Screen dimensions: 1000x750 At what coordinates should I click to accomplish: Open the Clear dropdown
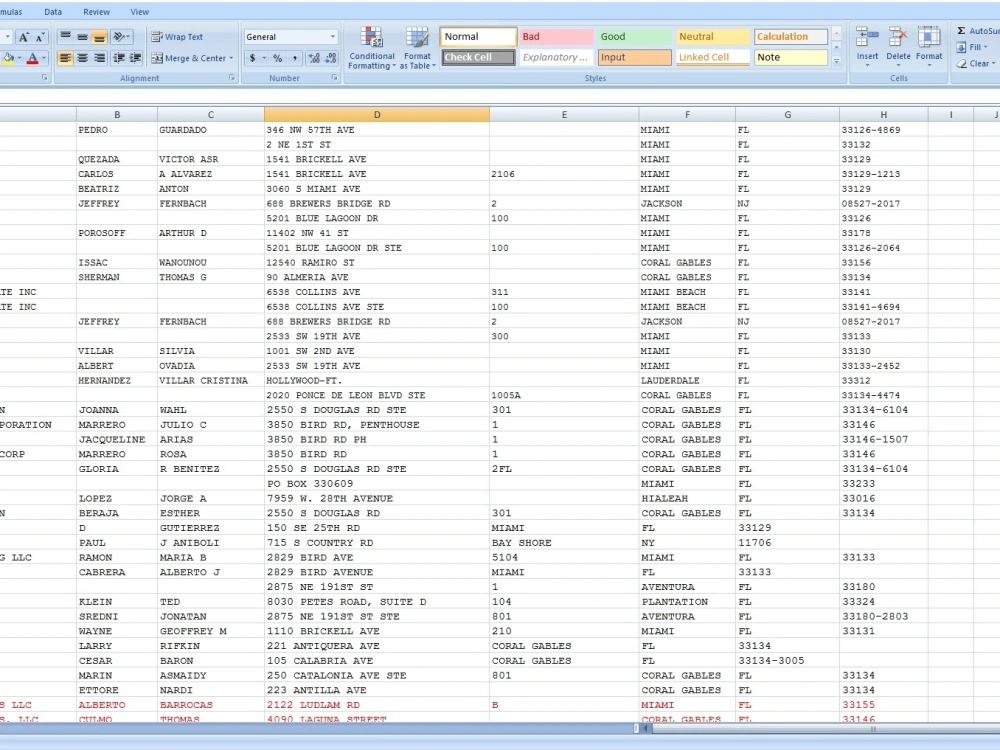click(x=976, y=64)
